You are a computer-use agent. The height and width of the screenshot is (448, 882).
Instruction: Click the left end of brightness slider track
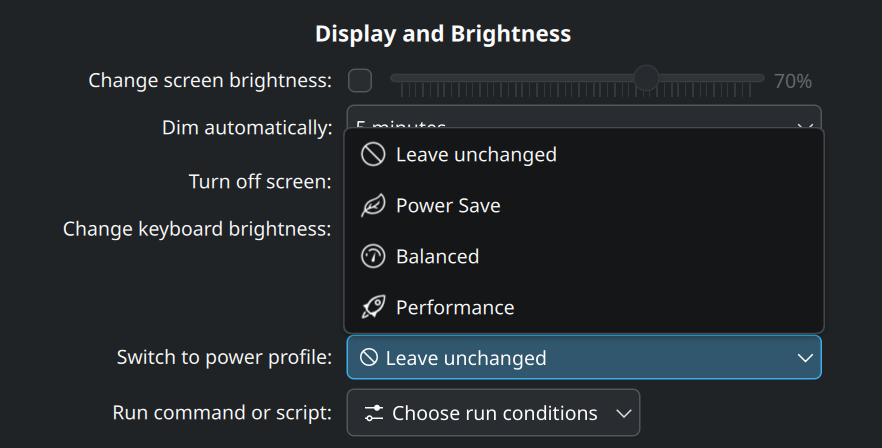(395, 78)
